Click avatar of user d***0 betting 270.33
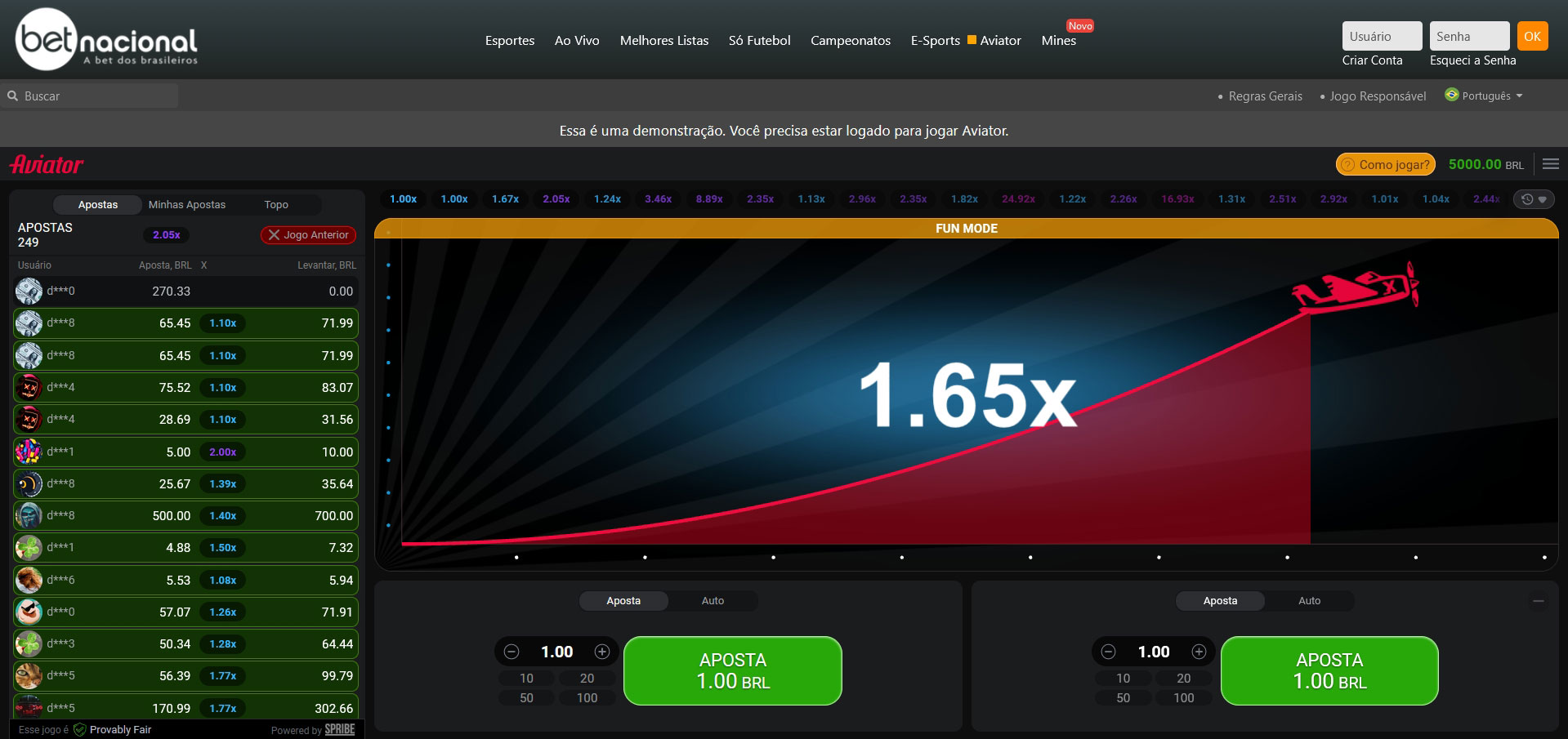This screenshot has height=739, width=1568. [x=29, y=291]
